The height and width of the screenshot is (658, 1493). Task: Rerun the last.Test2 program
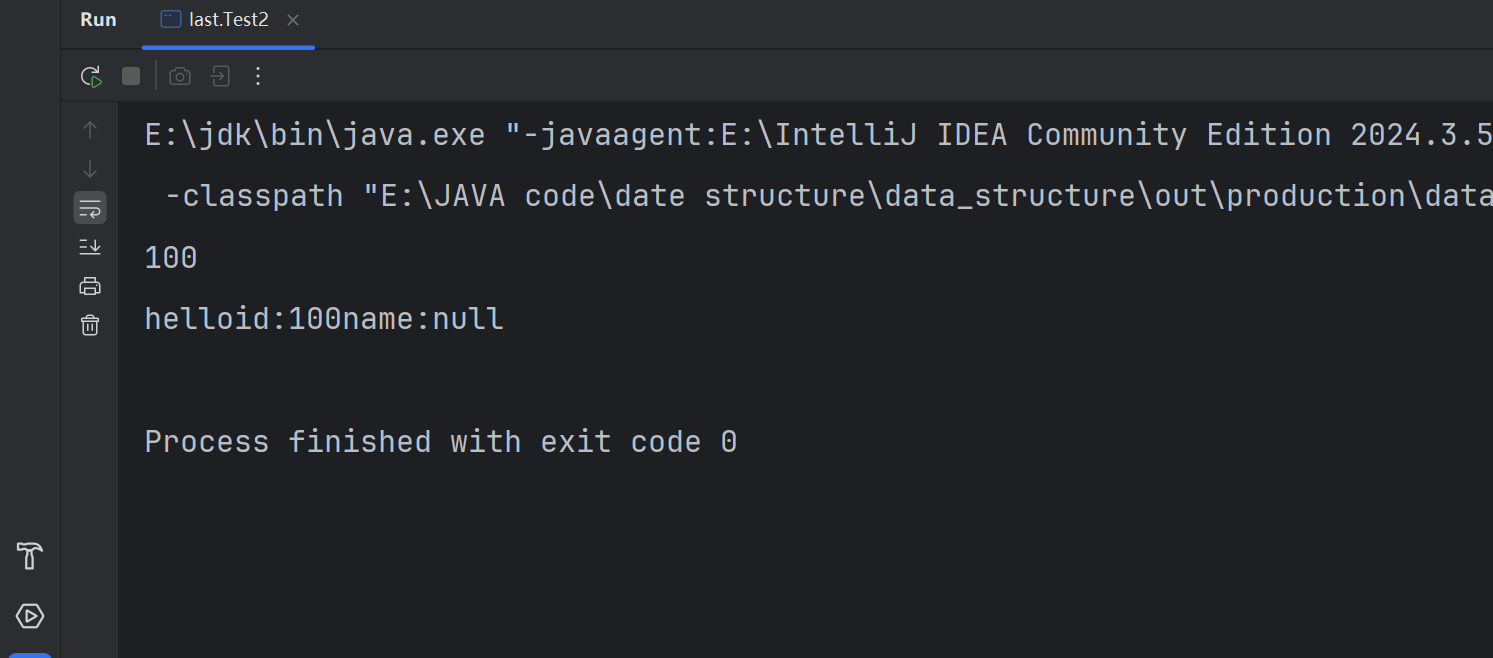[x=91, y=76]
